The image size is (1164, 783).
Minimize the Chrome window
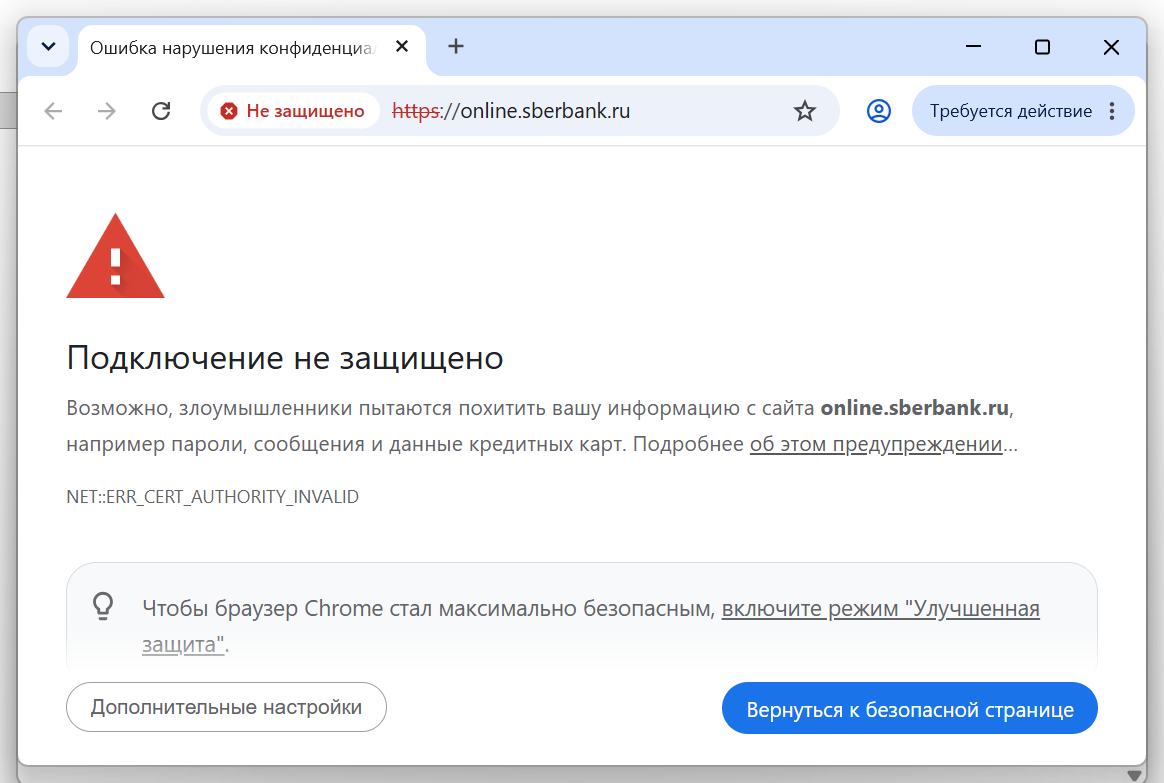pos(973,47)
